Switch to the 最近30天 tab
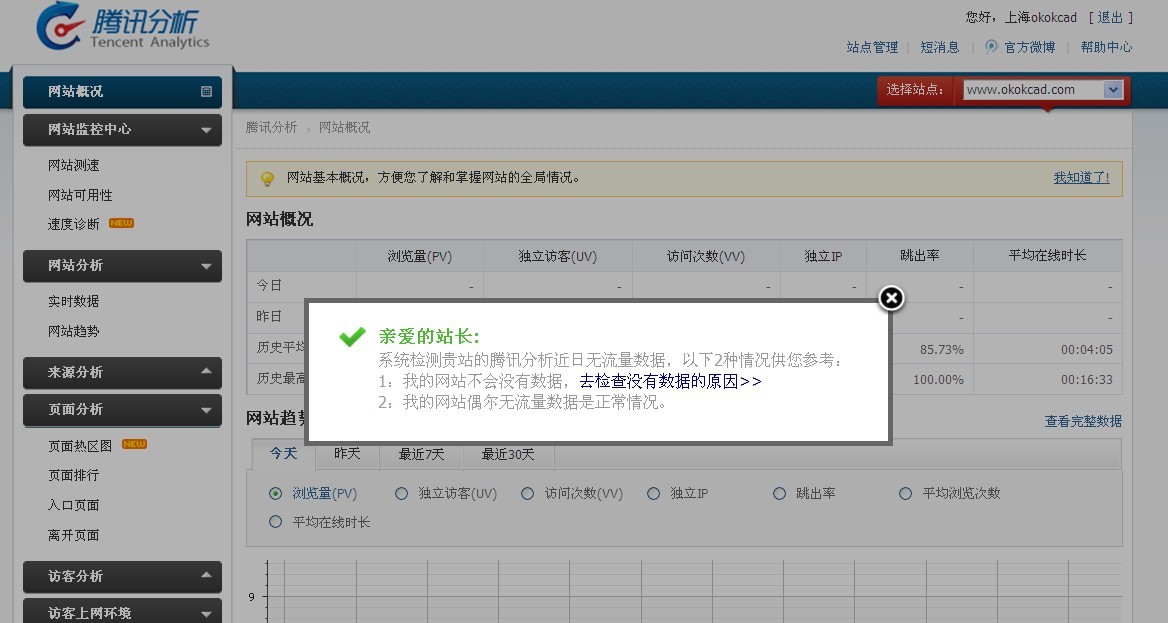Screen dimensions: 1168x623 click(x=508, y=454)
